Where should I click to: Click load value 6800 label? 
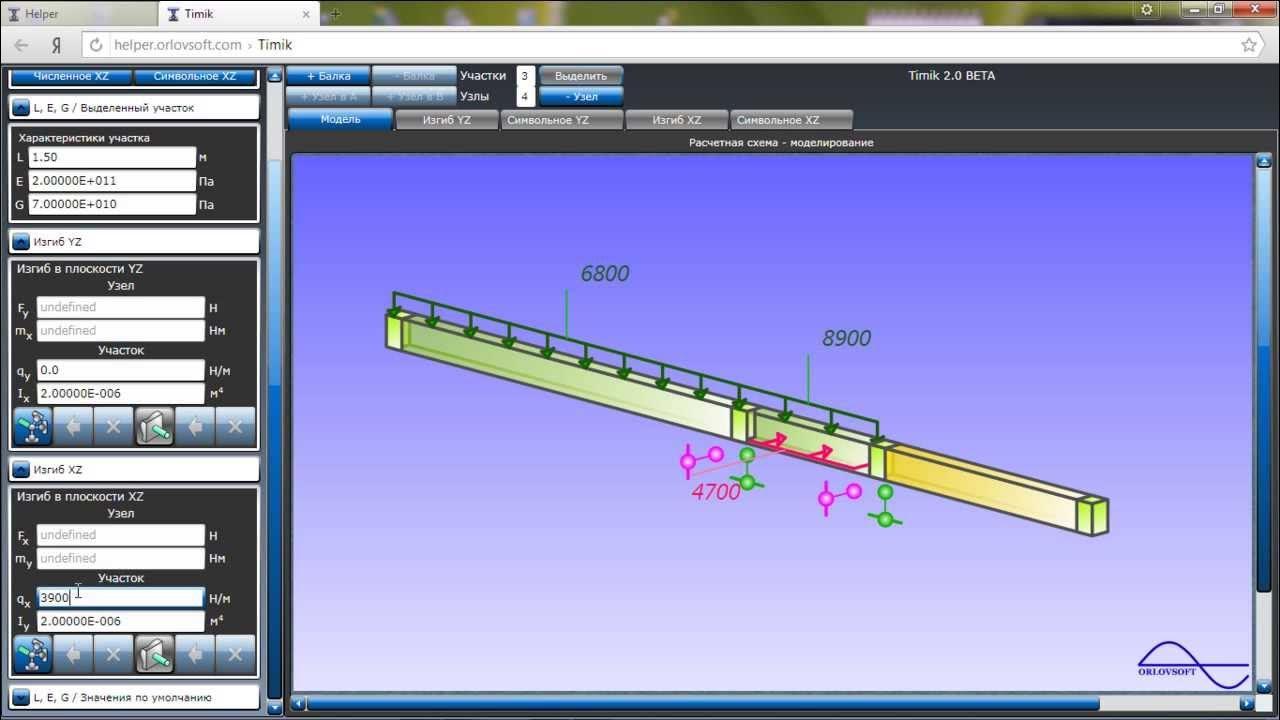click(x=605, y=273)
